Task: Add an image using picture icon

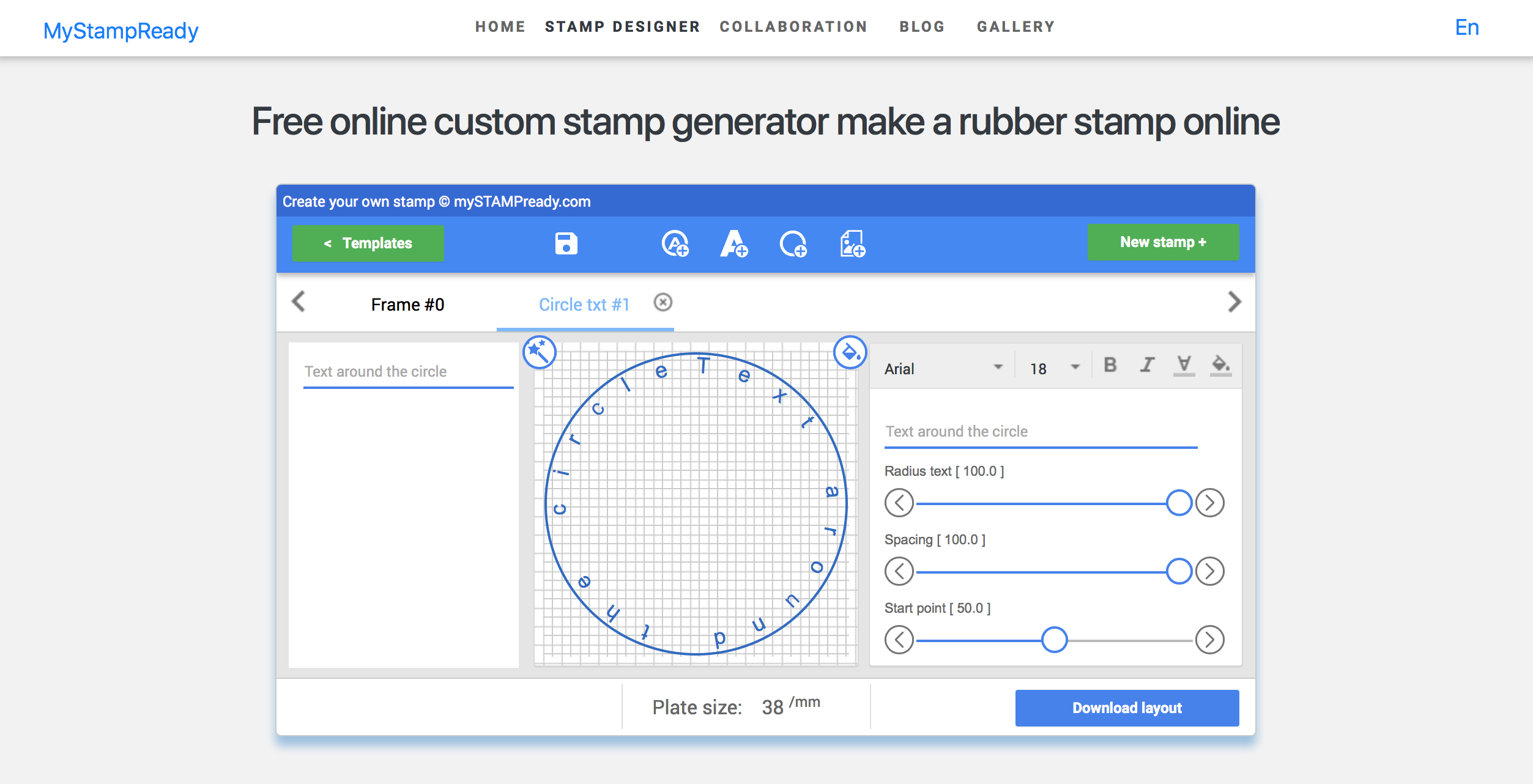Action: [852, 243]
